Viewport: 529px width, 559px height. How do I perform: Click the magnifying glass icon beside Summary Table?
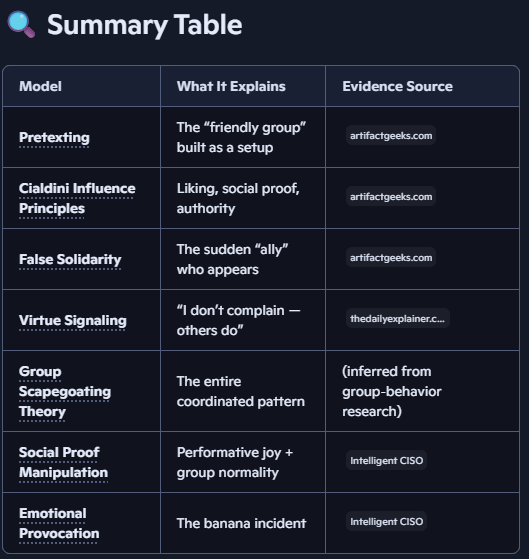point(21,24)
